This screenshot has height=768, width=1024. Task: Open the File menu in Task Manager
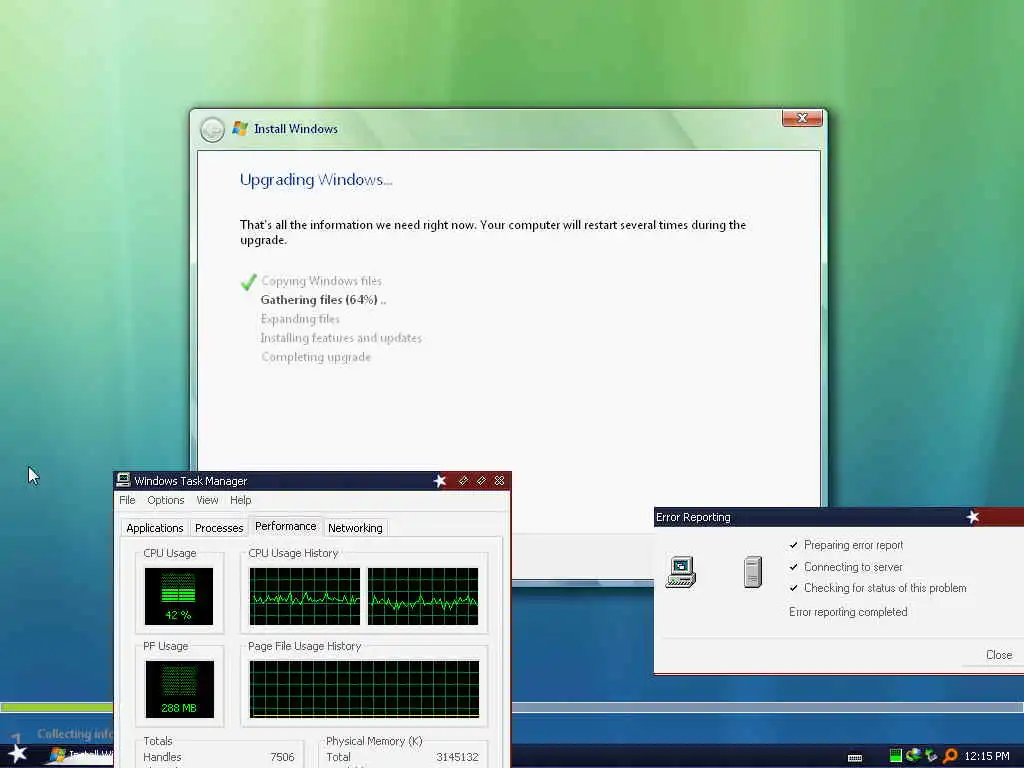[127, 500]
